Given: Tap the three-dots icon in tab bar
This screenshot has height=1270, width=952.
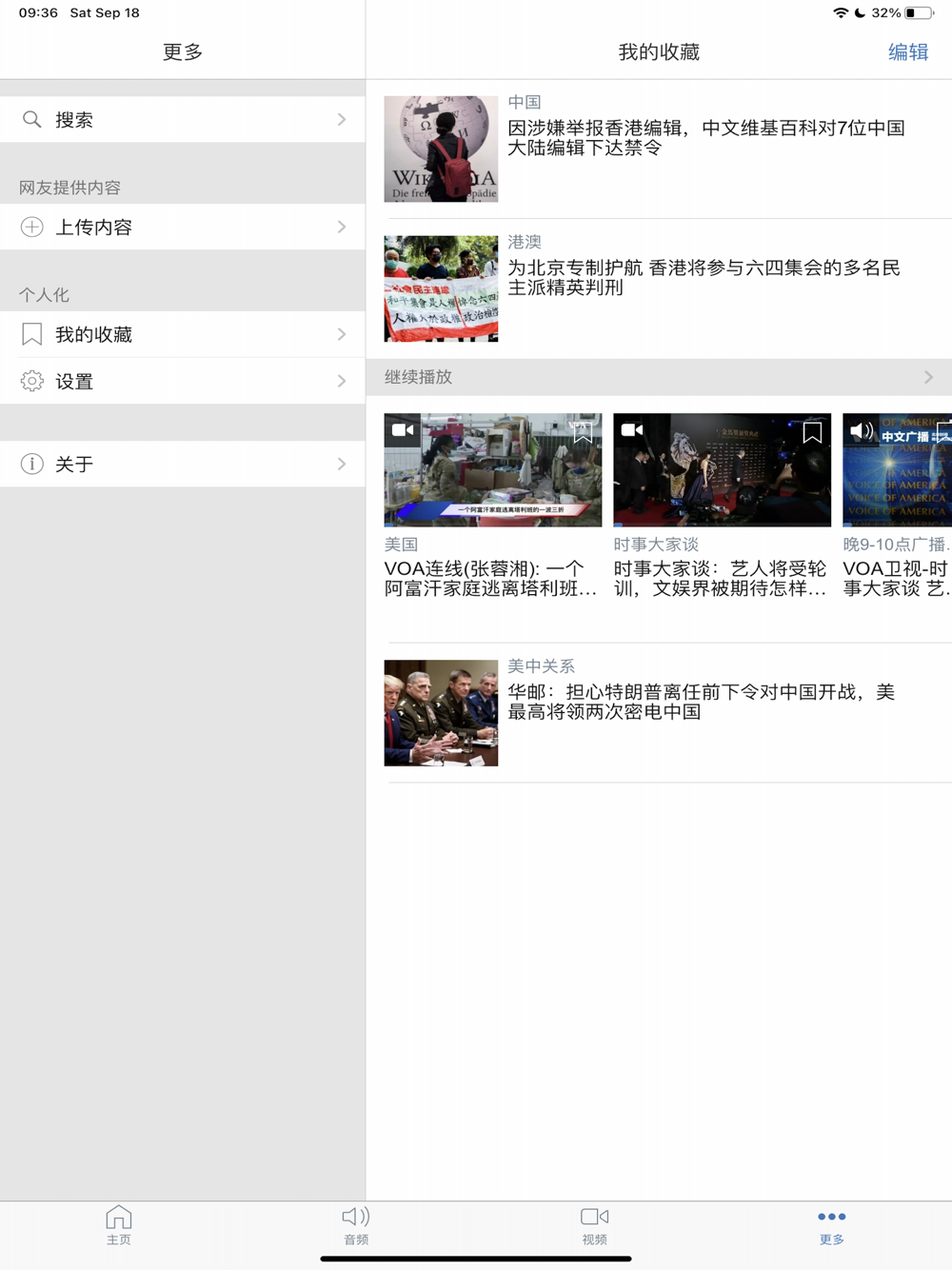Looking at the screenshot, I should pos(831,1217).
